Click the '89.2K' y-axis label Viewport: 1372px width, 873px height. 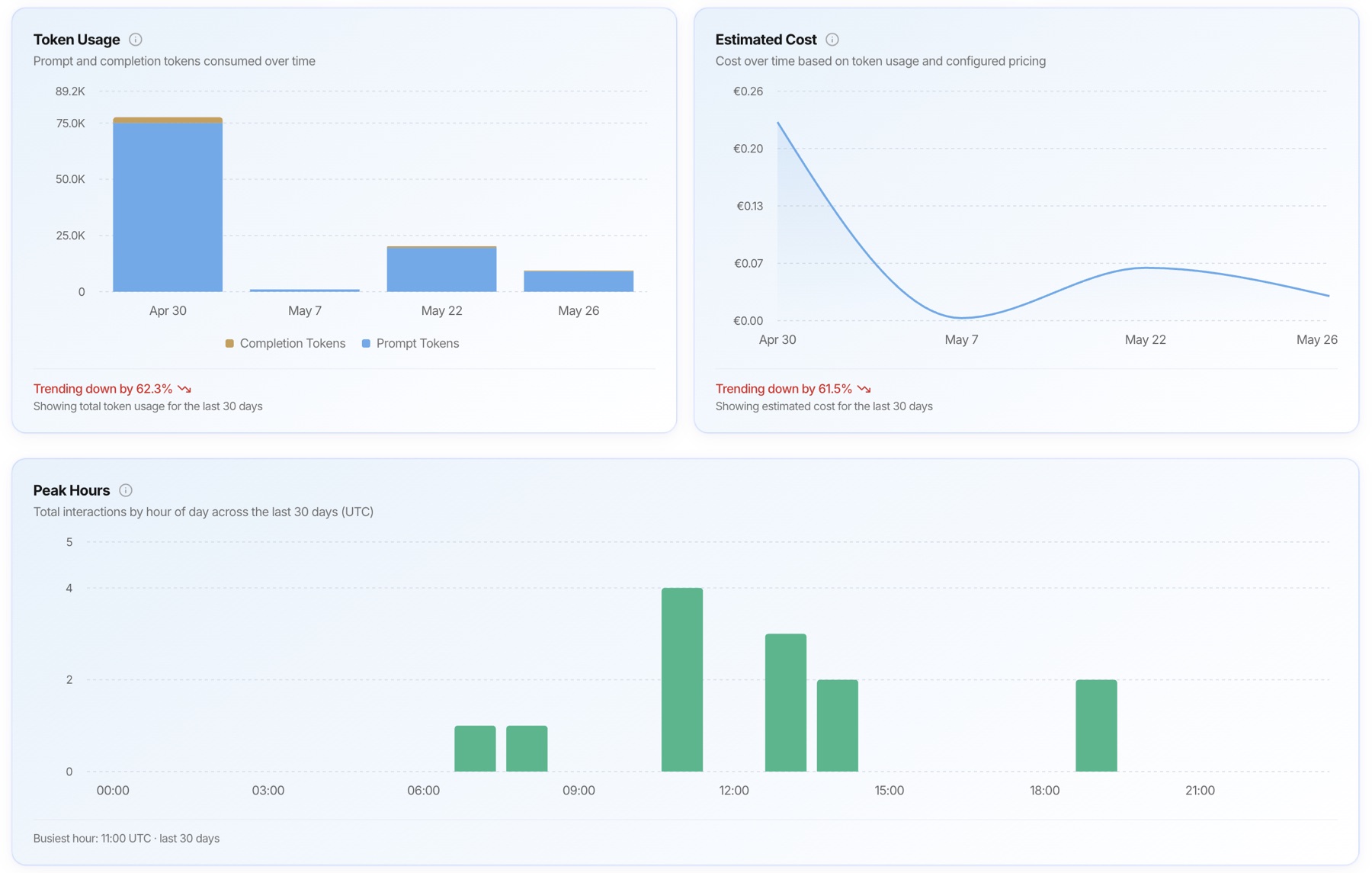coord(70,91)
